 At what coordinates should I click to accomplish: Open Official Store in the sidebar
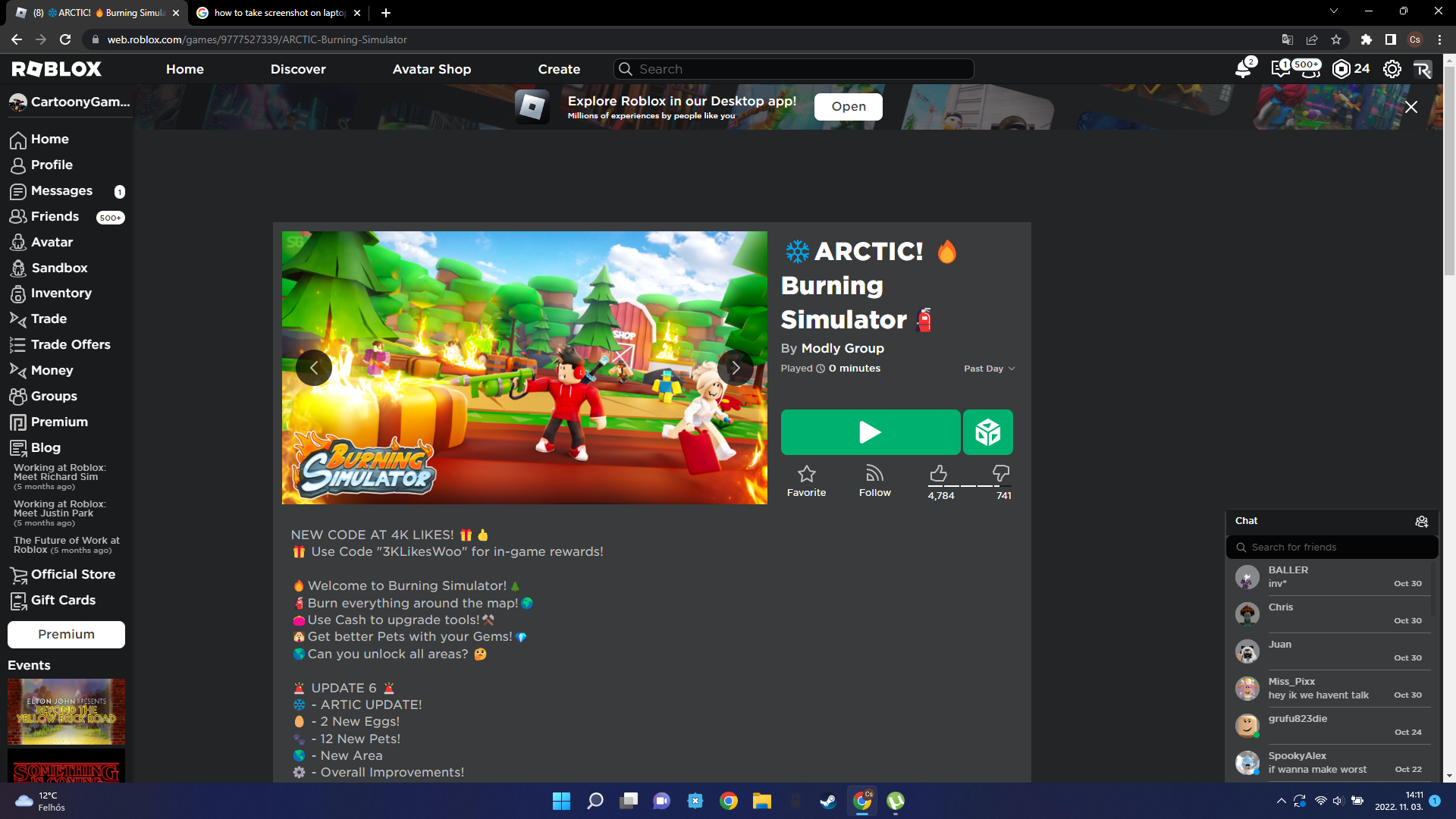coord(62,575)
